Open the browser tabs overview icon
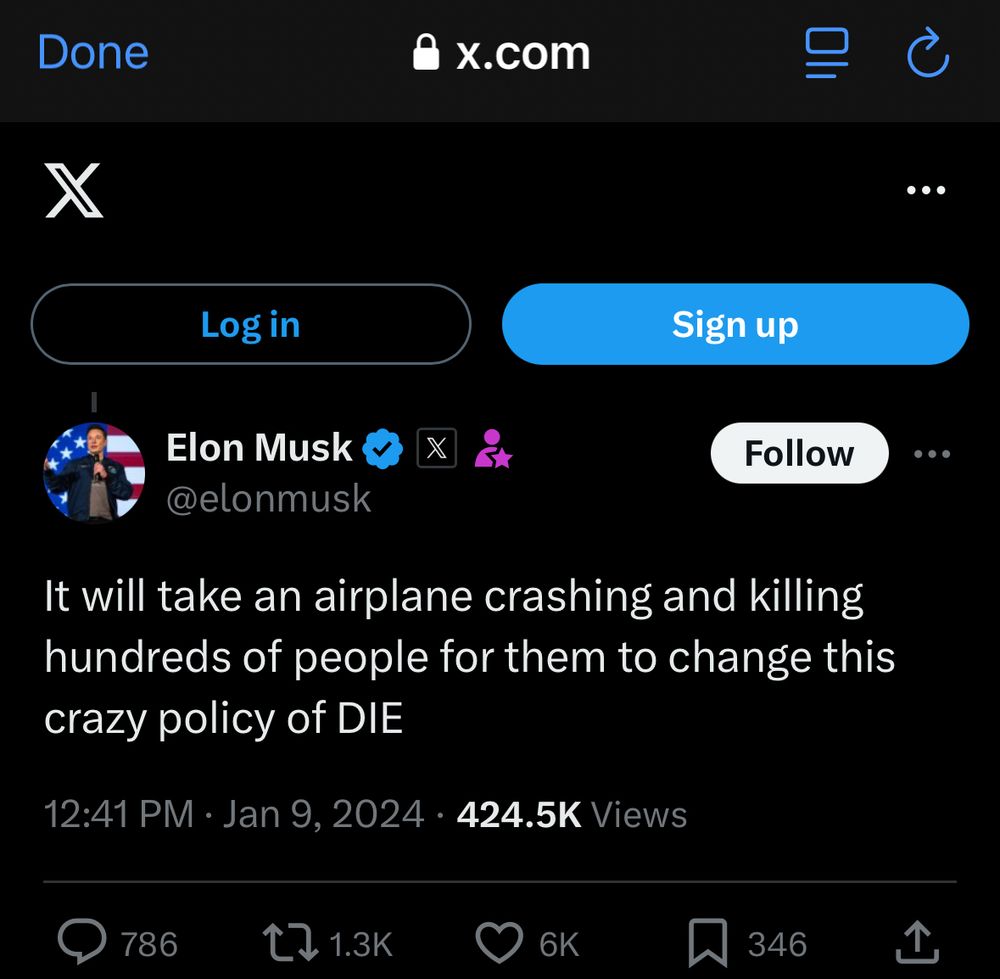The image size is (1000, 979). 825,55
